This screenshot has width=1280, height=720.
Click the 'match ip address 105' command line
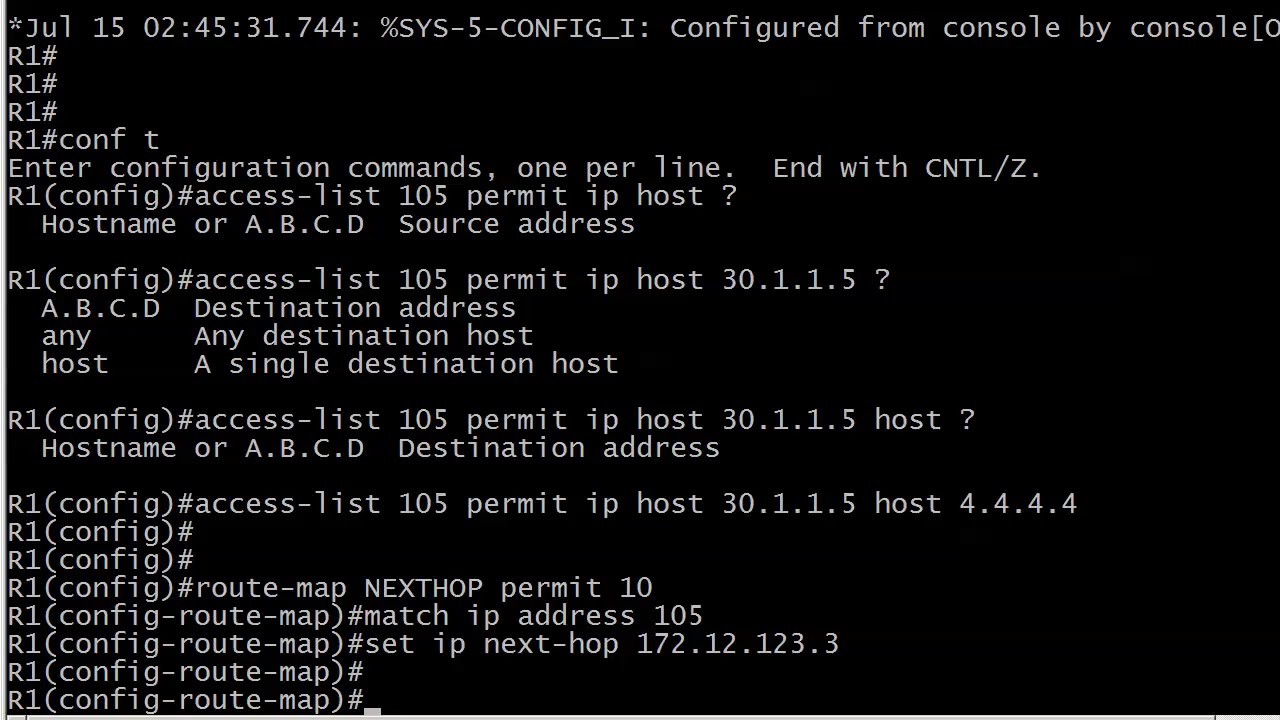tap(355, 616)
